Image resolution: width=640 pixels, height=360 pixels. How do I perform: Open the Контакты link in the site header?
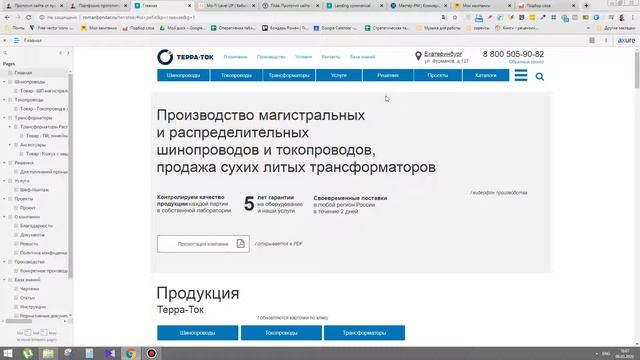click(x=331, y=57)
